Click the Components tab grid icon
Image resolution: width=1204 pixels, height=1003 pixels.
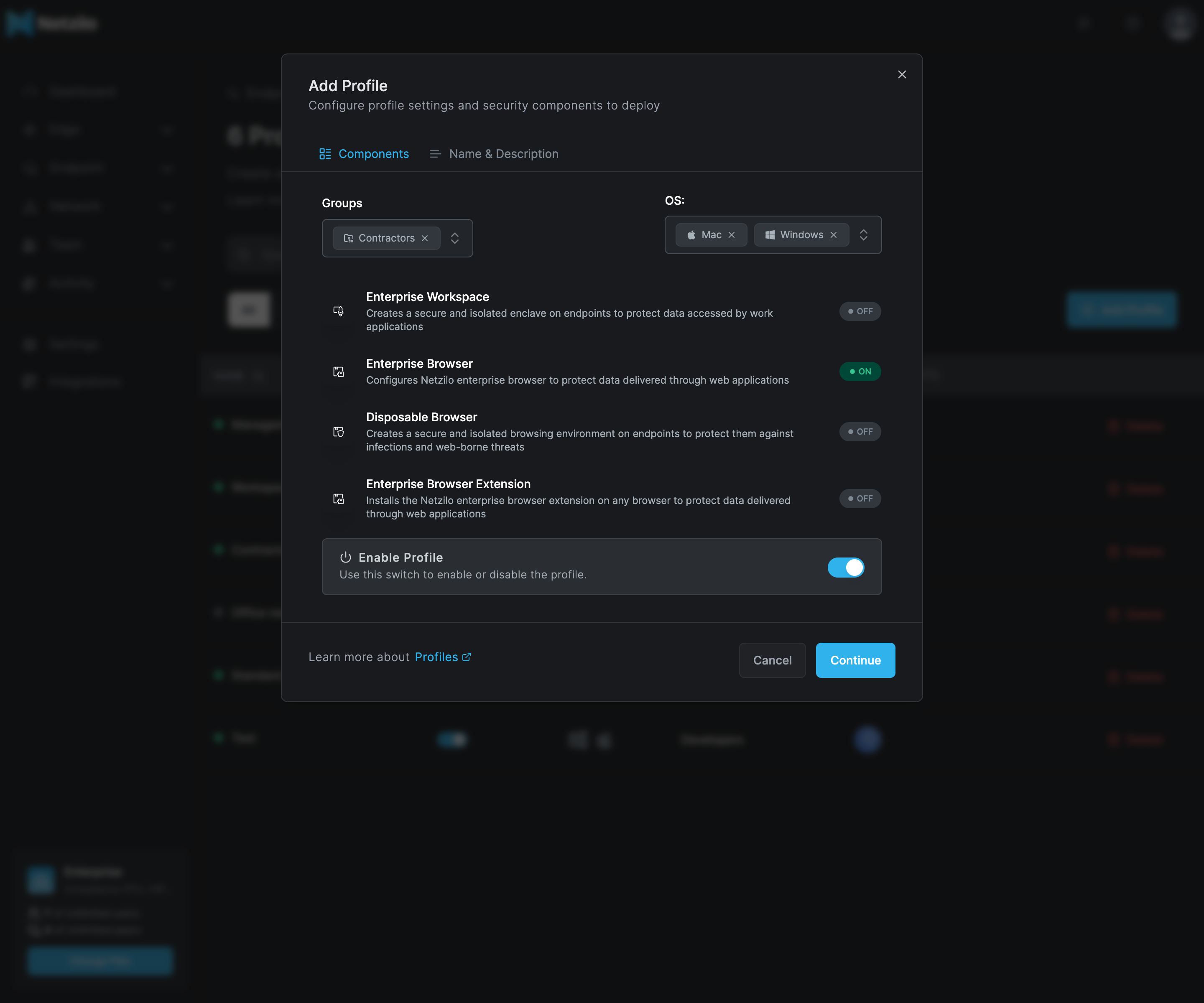coord(325,154)
